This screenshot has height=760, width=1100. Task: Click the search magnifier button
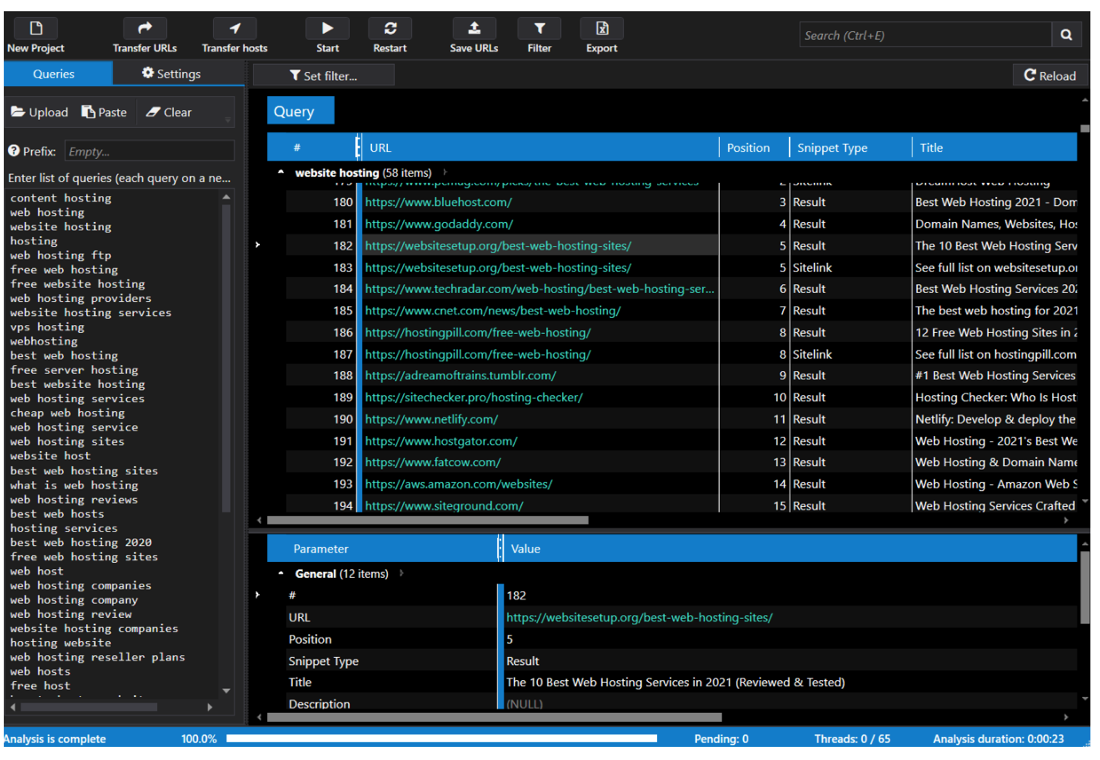tap(1066, 35)
